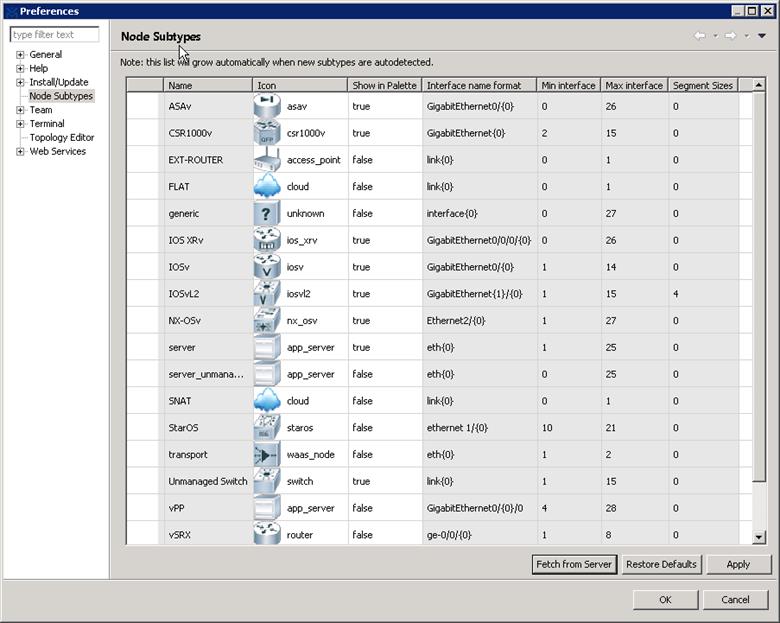Screen dimensions: 780x623
Task: Click the table scrollbar down arrow
Action: (759, 537)
